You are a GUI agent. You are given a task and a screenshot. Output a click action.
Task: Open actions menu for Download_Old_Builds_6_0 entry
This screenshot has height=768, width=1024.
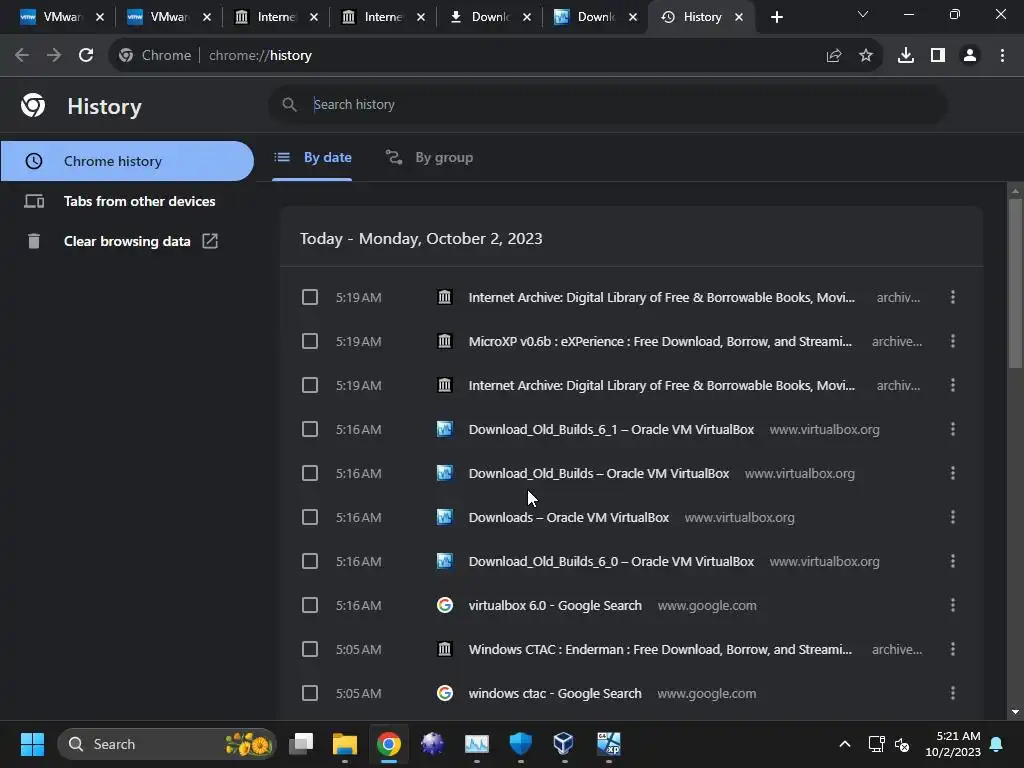(953, 561)
